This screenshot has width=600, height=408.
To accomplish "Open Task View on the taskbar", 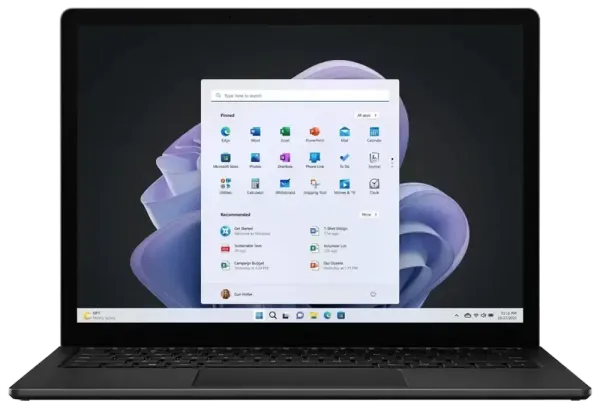I will (286, 316).
